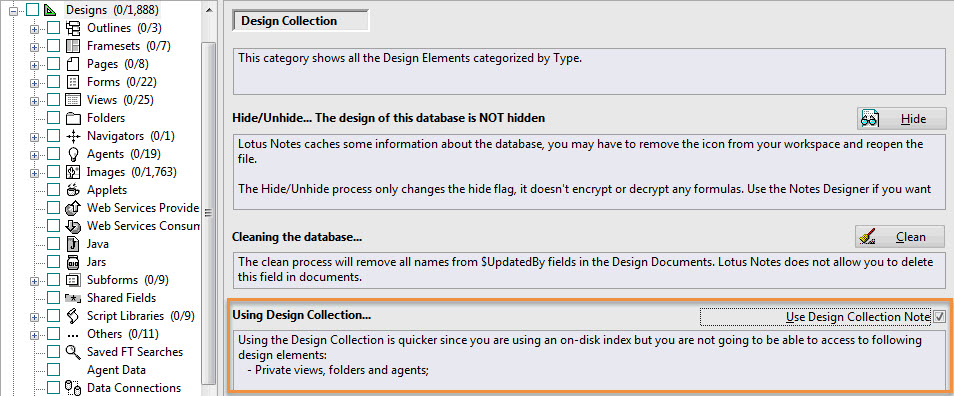Click the Agents lightbulb icon

coord(73,154)
